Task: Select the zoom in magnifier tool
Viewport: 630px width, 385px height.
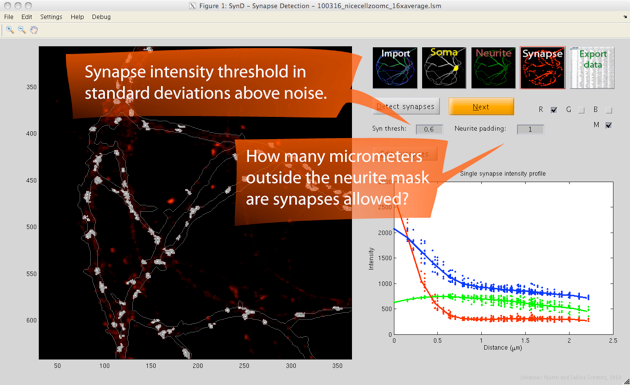Action: (x=10, y=30)
